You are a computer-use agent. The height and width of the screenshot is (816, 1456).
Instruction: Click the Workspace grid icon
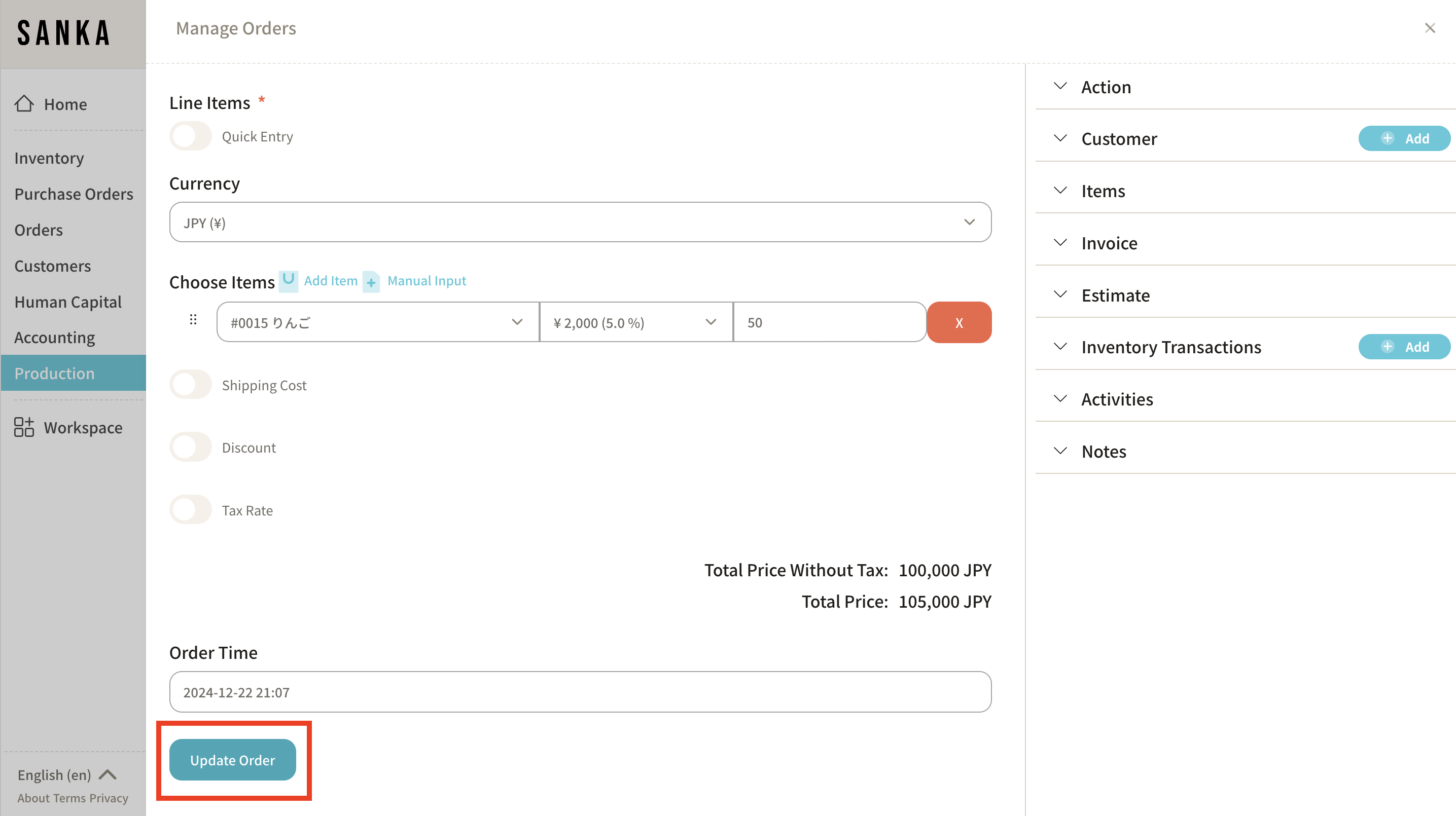click(24, 427)
